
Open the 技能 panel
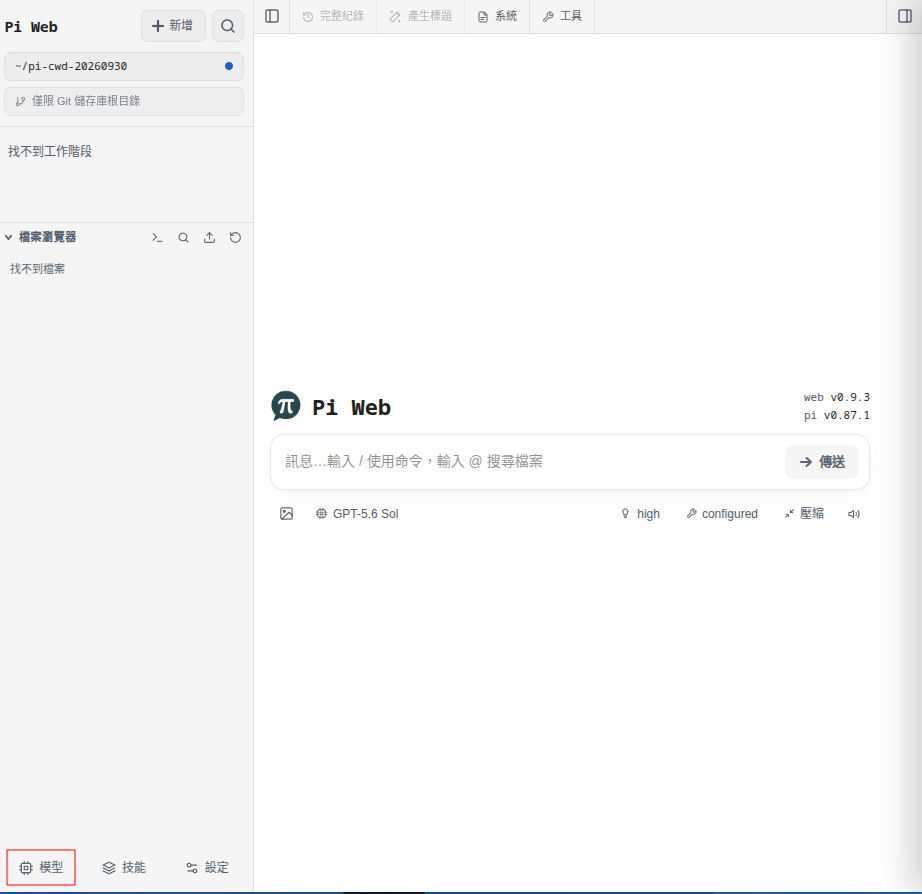pyautogui.click(x=124, y=868)
